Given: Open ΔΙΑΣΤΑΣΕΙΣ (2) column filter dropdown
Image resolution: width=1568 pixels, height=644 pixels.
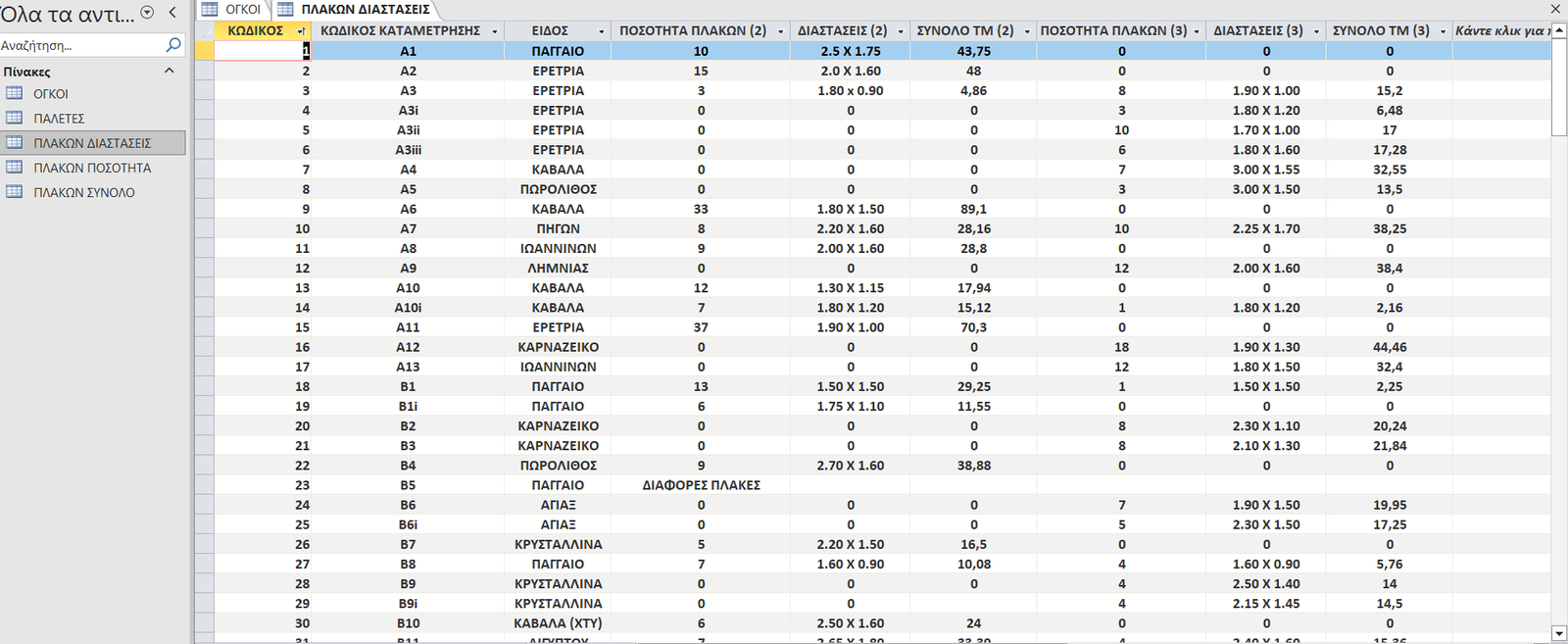Looking at the screenshot, I should (901, 31).
